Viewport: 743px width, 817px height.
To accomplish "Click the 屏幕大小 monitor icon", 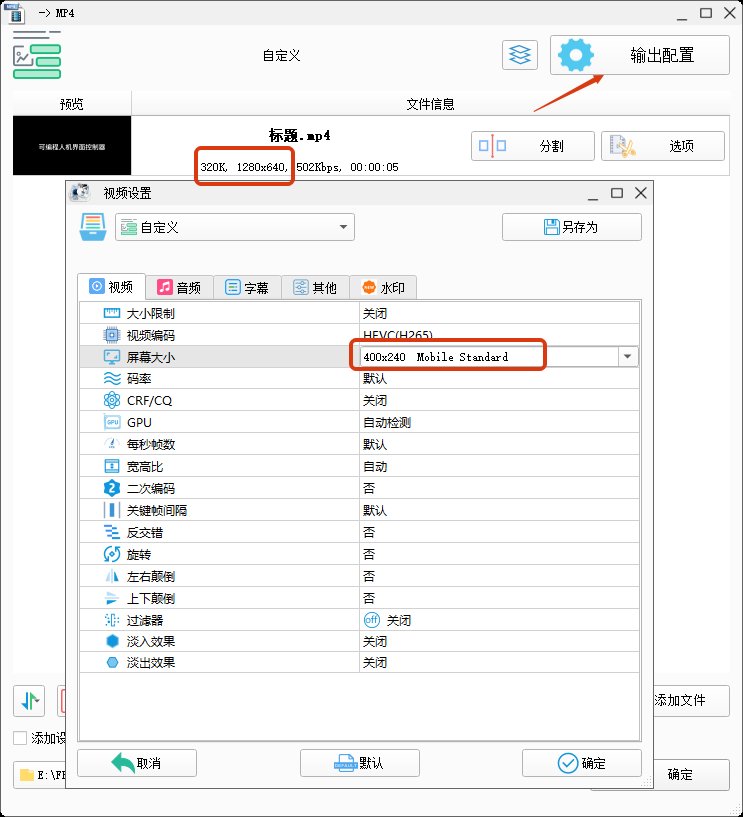I will [112, 357].
